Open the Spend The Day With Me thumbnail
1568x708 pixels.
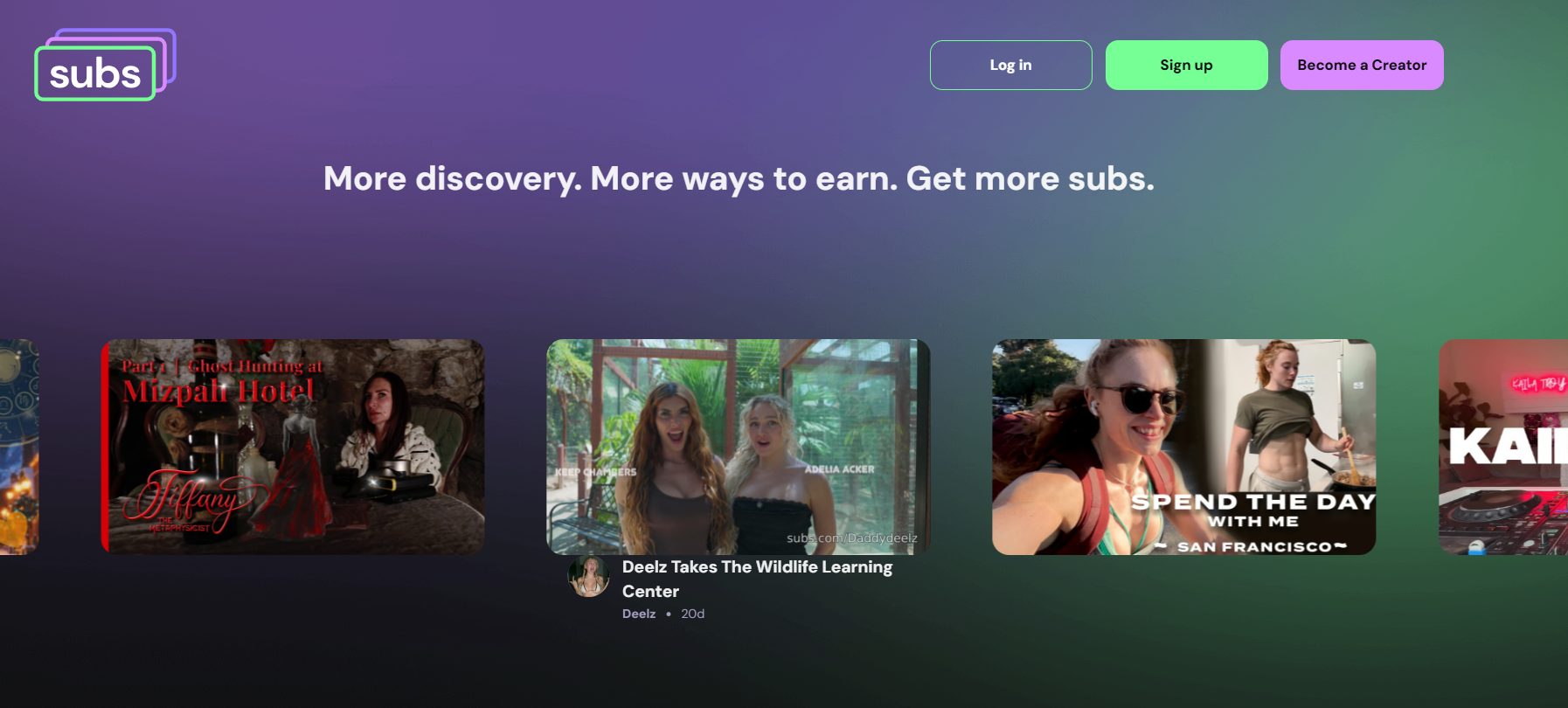coord(1184,447)
